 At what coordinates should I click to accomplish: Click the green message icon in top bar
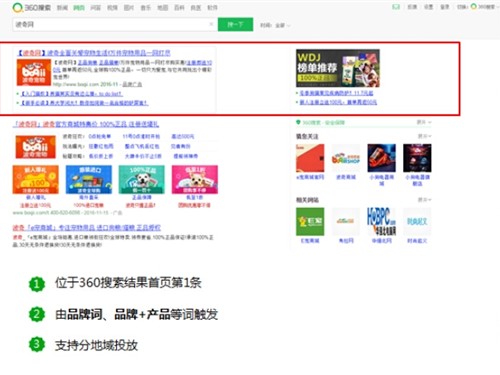click(396, 7)
